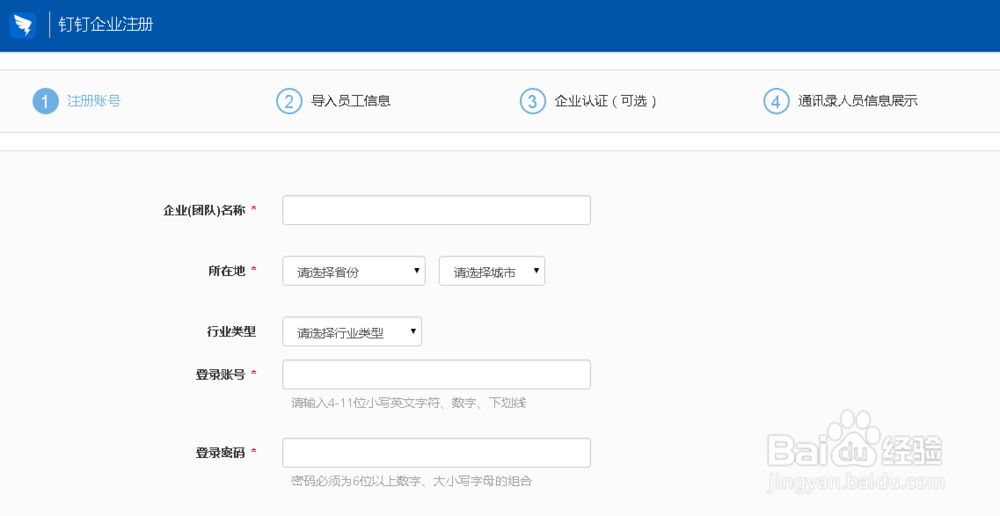The height and width of the screenshot is (516, 1000).
Task: Click the 登录密码 field label
Action: pyautogui.click(x=220, y=452)
